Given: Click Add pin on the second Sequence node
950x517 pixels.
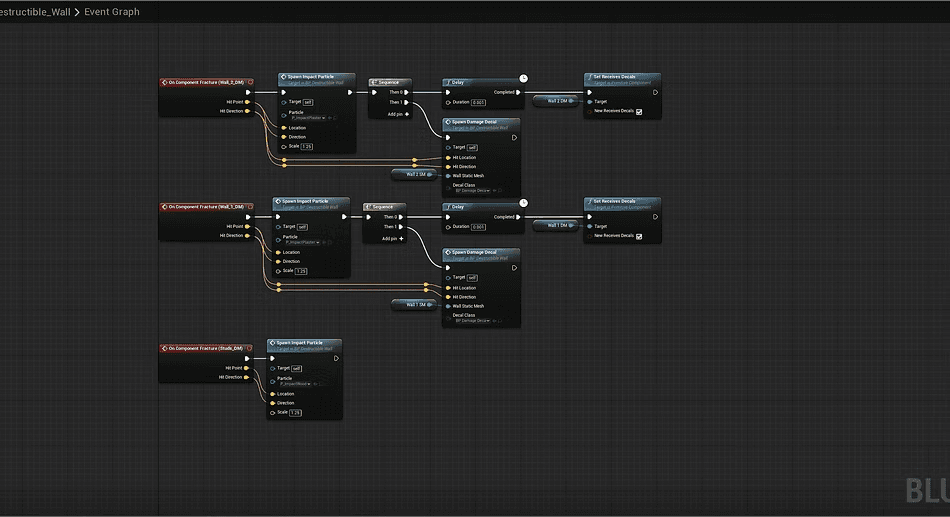Looking at the screenshot, I should point(393,239).
